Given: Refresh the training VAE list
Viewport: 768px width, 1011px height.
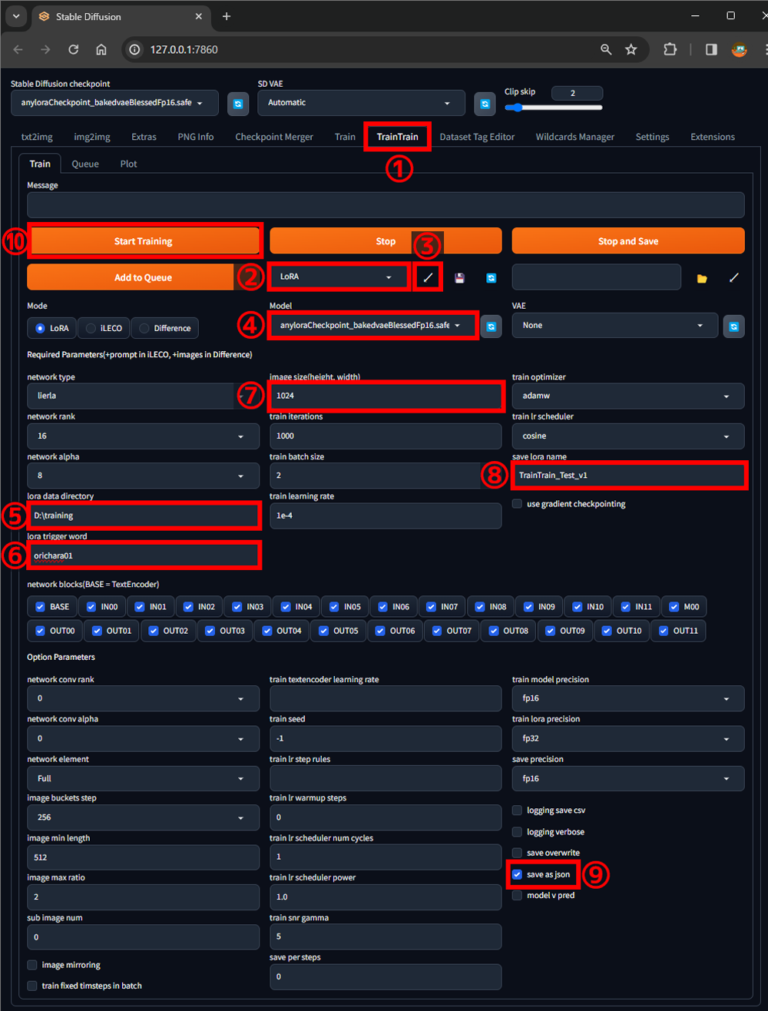Looking at the screenshot, I should pos(733,326).
